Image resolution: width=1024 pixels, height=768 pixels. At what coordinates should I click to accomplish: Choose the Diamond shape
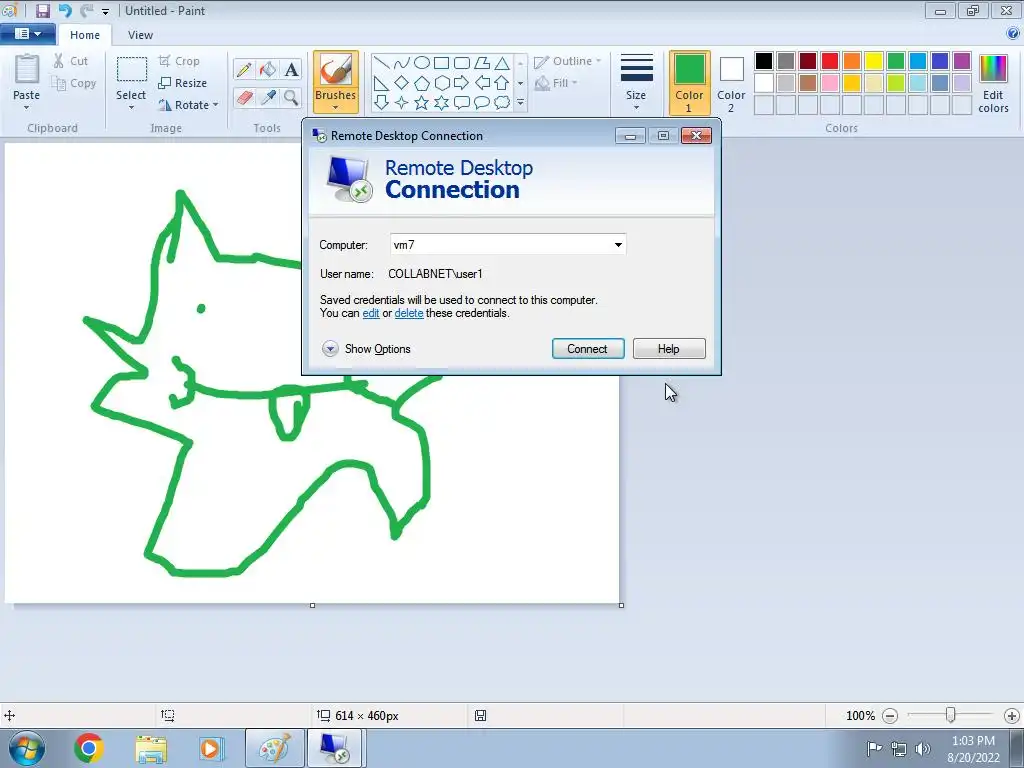coord(402,83)
